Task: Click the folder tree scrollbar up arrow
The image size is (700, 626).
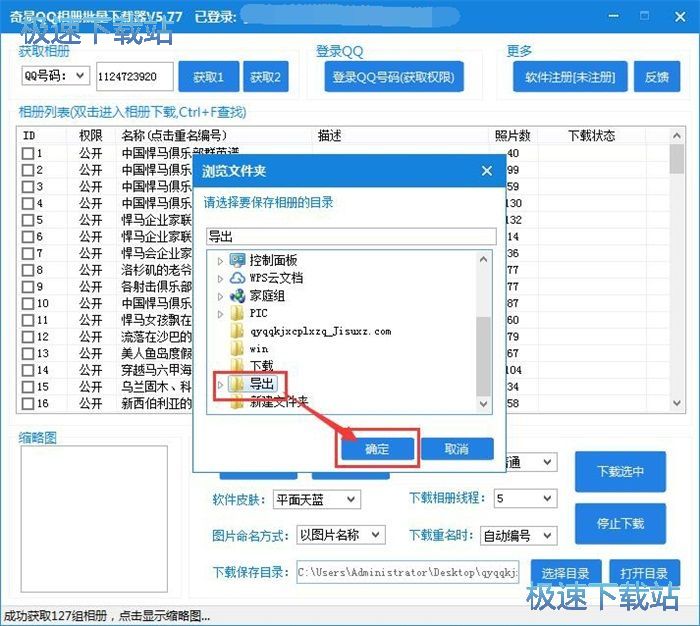Action: [x=483, y=259]
